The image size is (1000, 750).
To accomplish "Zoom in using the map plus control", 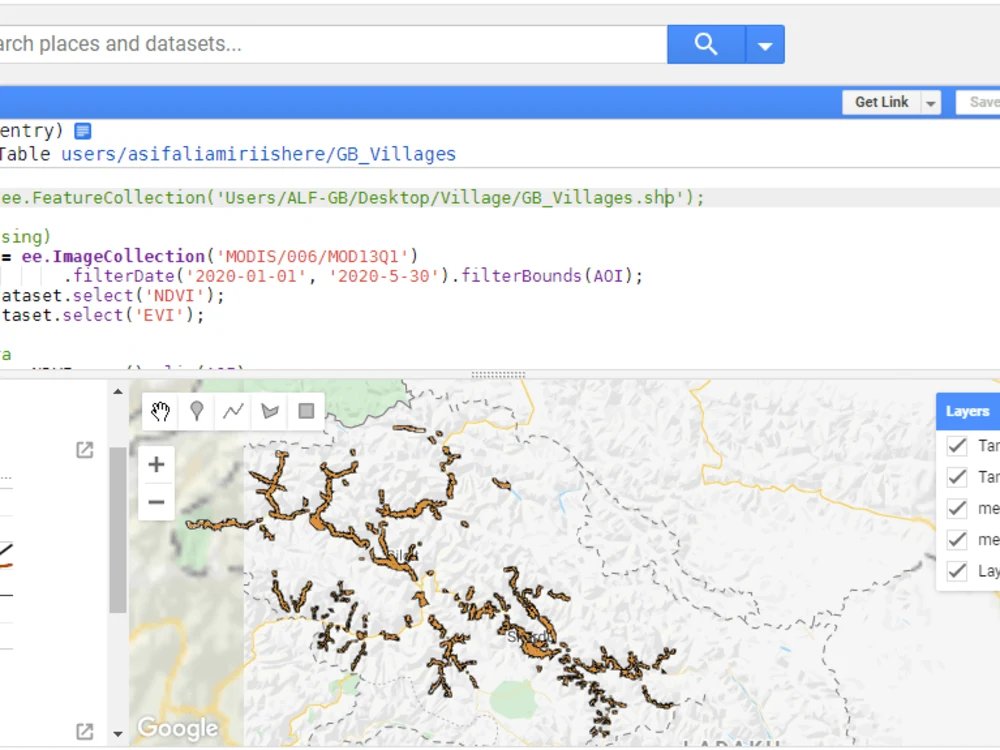I will (x=156, y=464).
